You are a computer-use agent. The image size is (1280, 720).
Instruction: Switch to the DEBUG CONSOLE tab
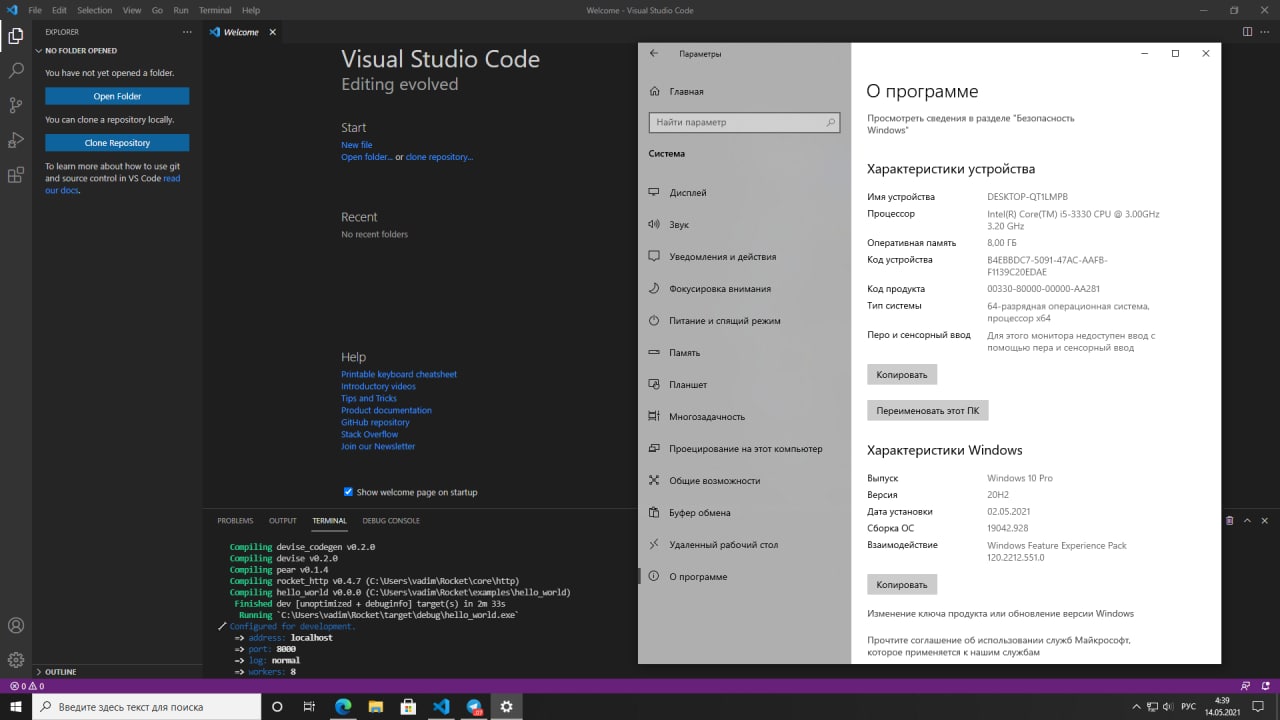point(391,521)
